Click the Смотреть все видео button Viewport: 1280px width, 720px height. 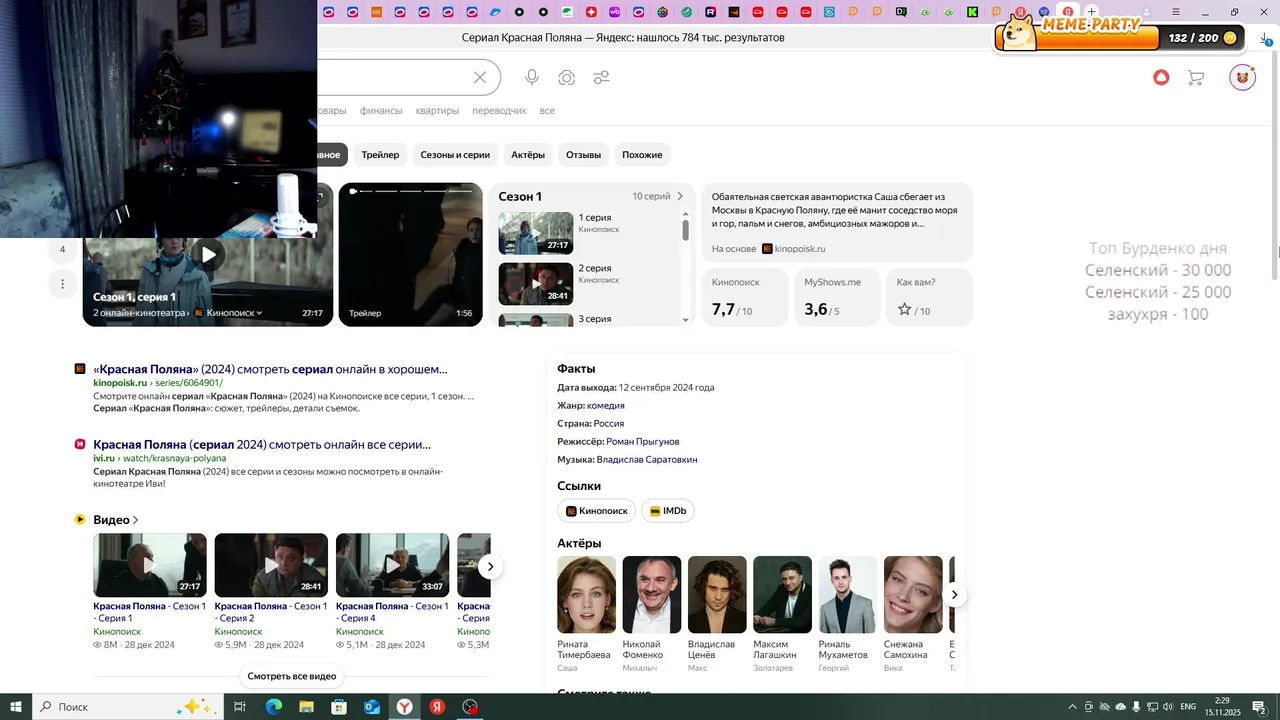tap(292, 676)
